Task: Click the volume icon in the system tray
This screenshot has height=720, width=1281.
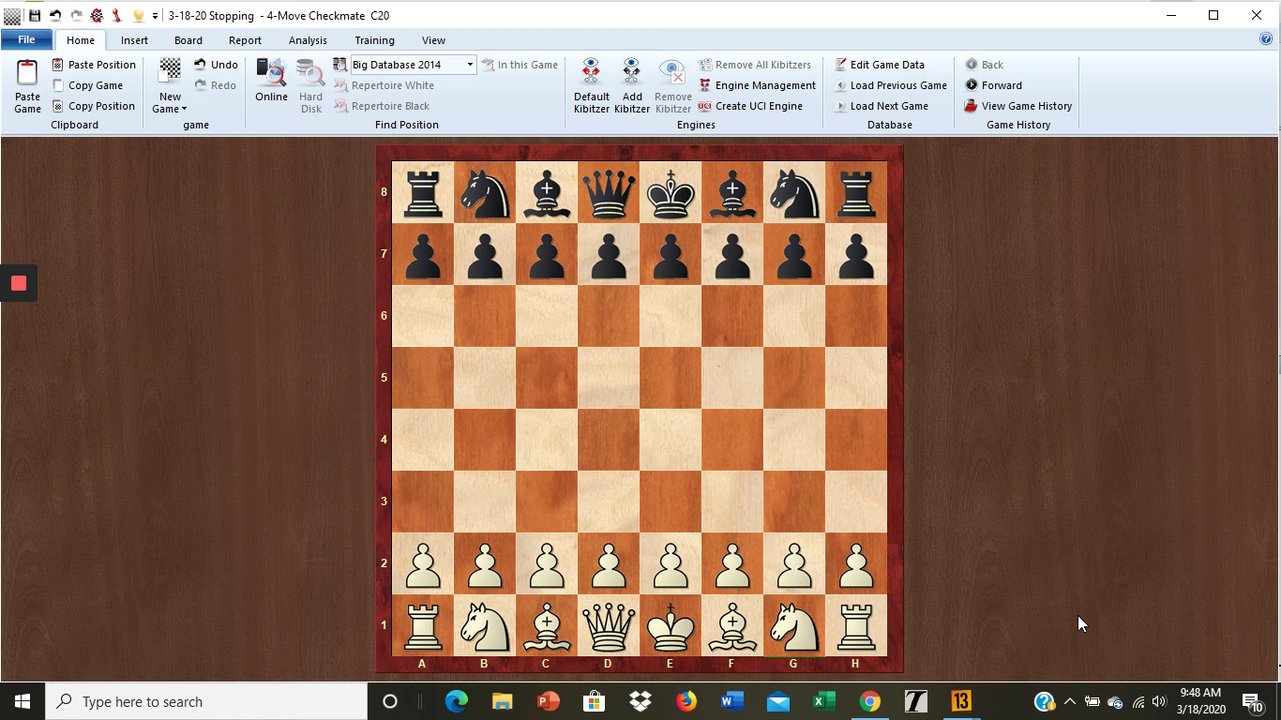Action: pyautogui.click(x=1160, y=701)
